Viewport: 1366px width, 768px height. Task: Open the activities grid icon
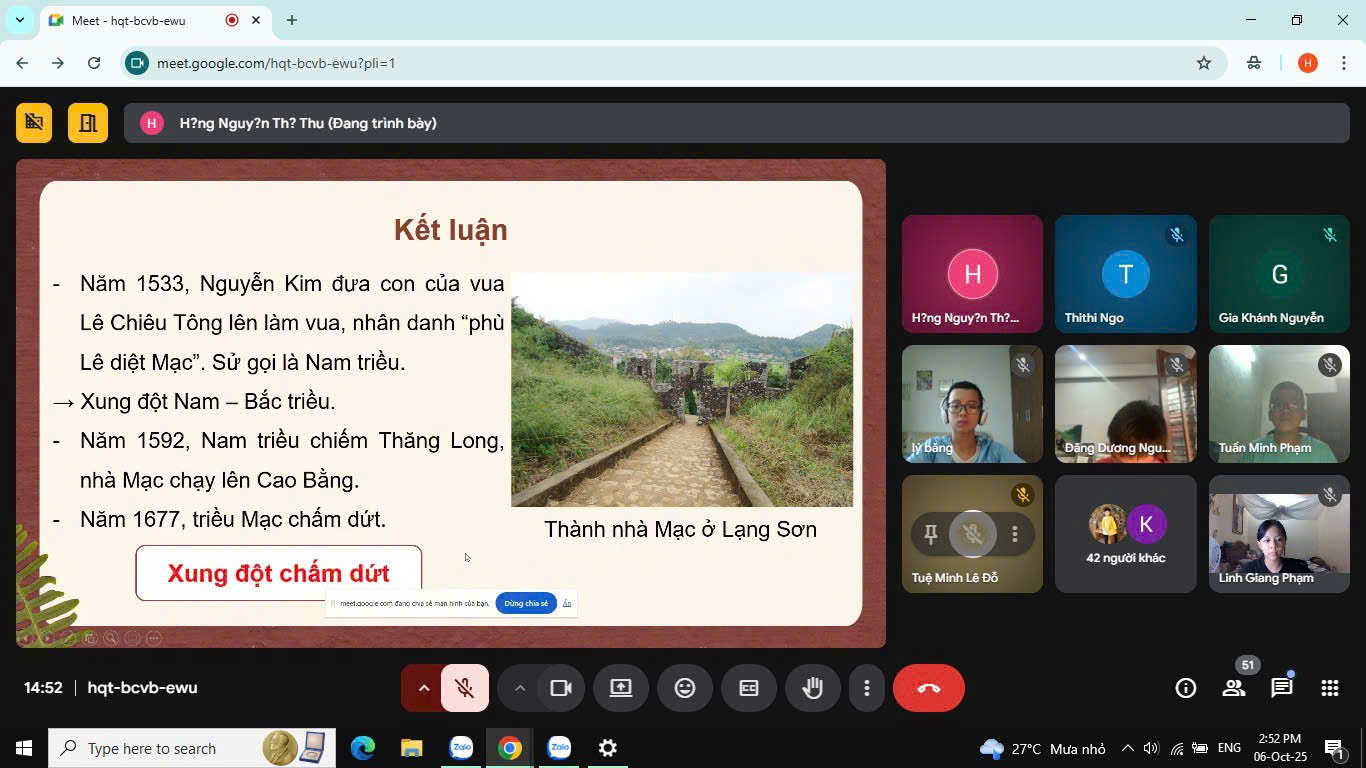pyautogui.click(x=1329, y=688)
